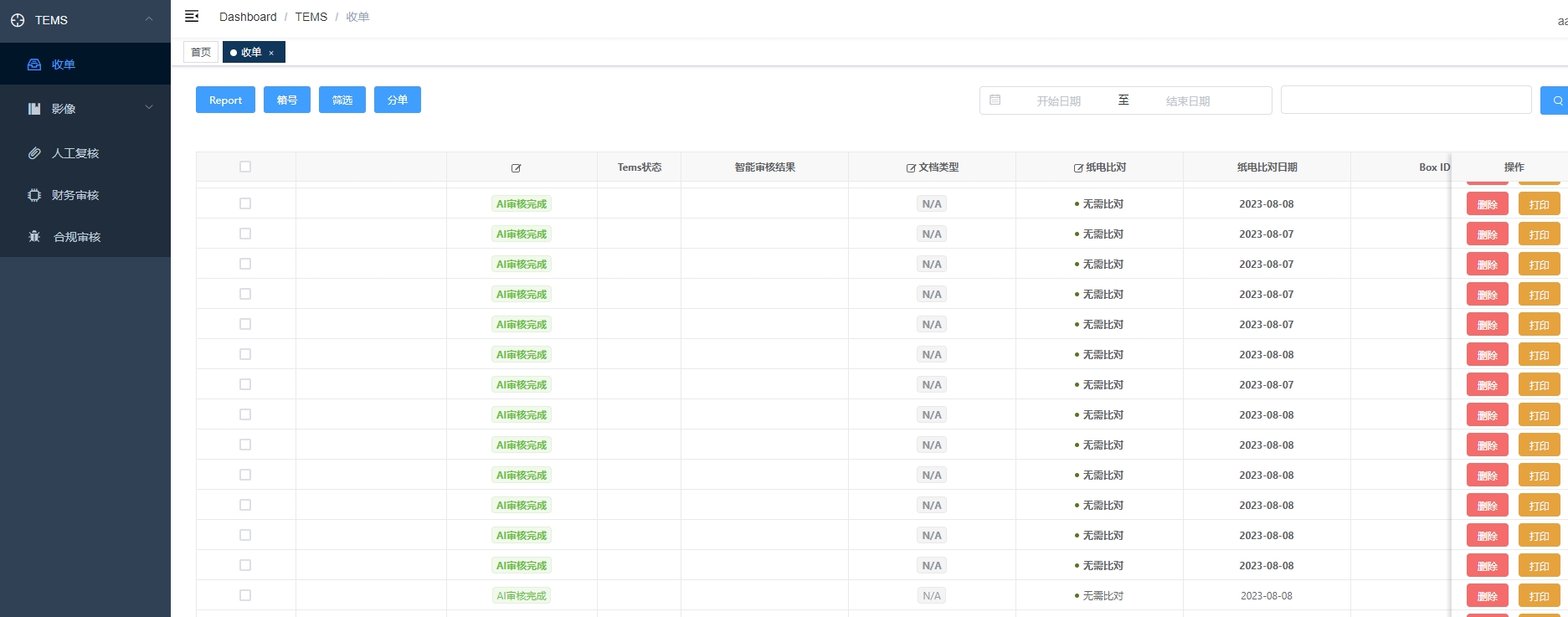
Task: Expand the 影像 submenu chevron
Action: point(149,107)
